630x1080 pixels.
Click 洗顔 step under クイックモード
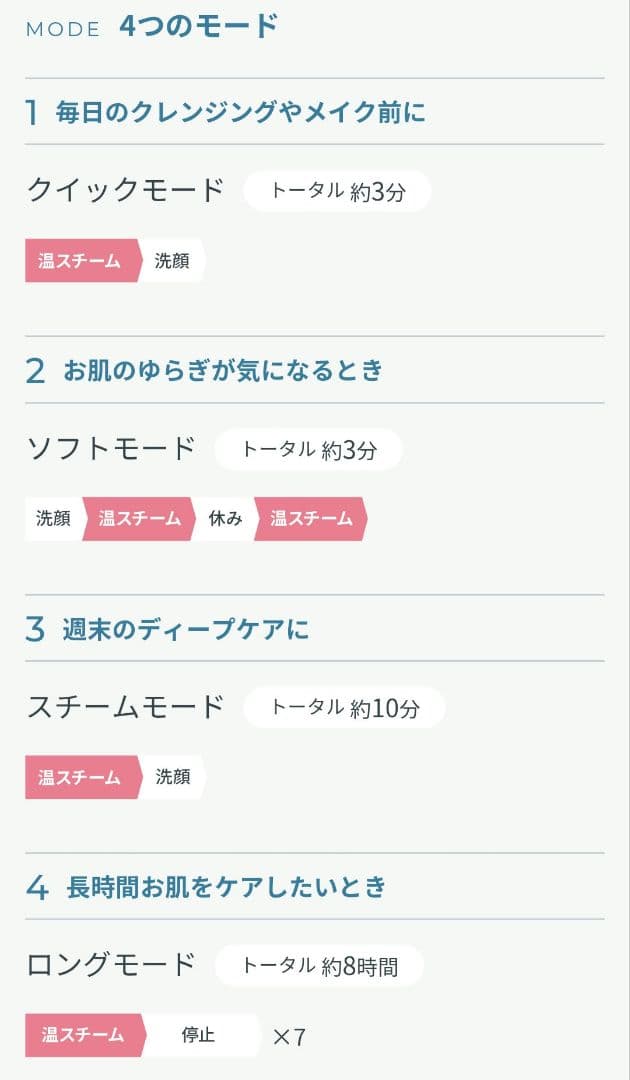pyautogui.click(x=172, y=261)
